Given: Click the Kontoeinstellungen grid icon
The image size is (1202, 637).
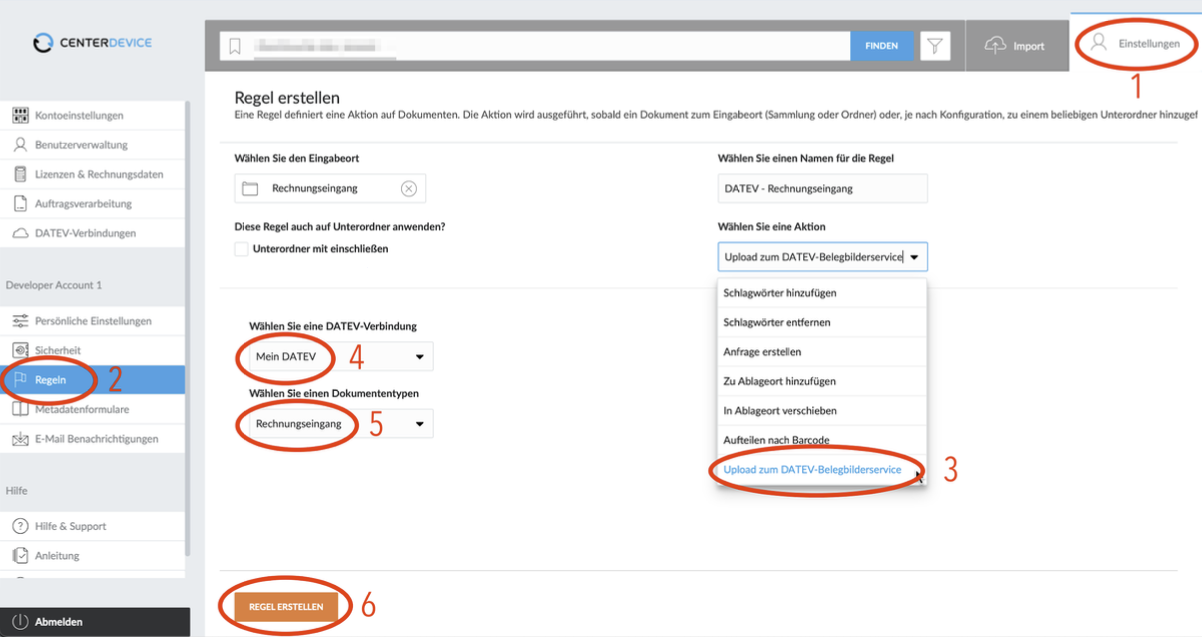Looking at the screenshot, I should 20,115.
